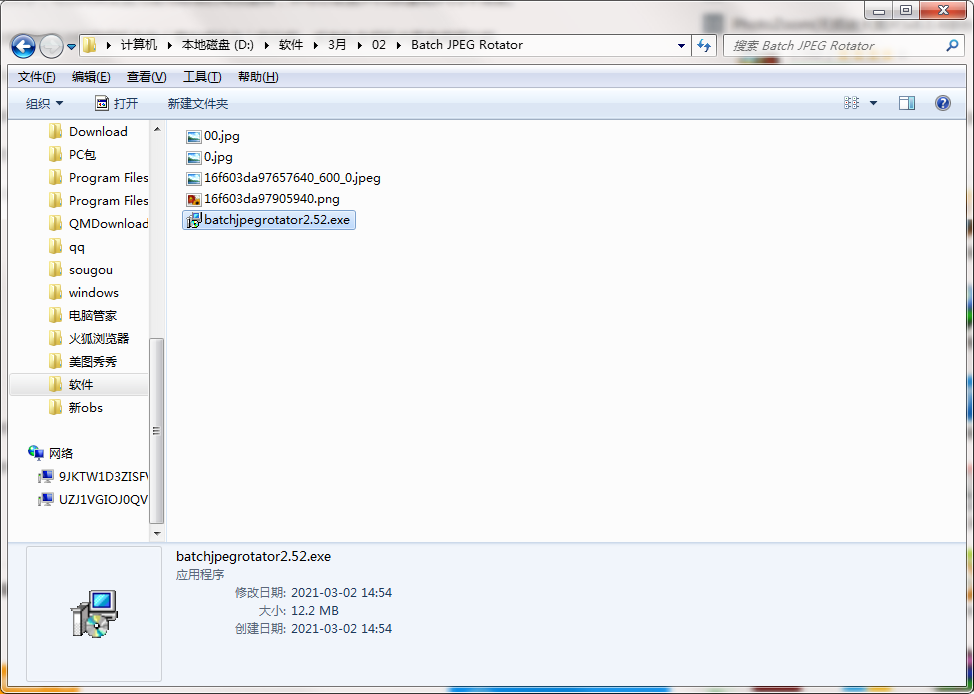The image size is (974, 694).
Task: Focus the 搜索 Batch JPEG Rotator search box
Action: coord(844,45)
